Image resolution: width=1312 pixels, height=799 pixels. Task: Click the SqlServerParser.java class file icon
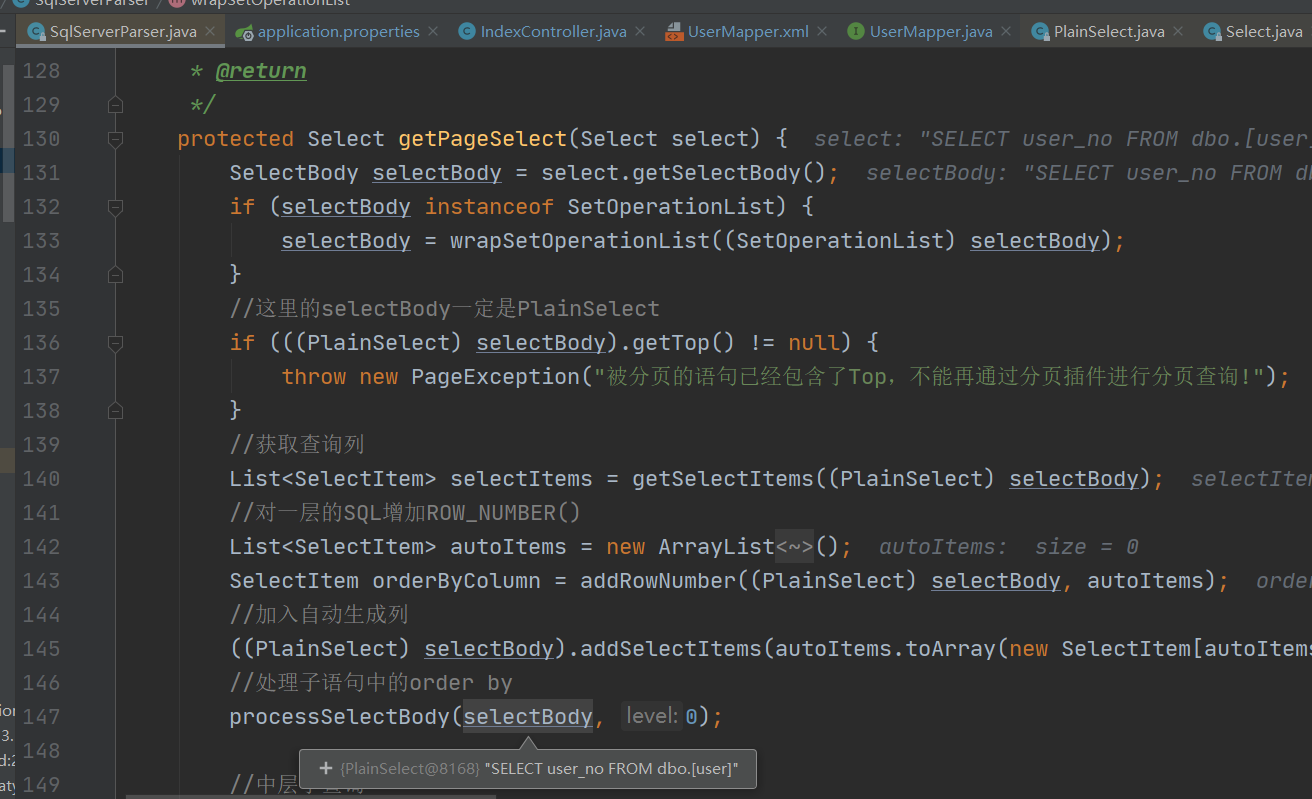click(x=38, y=32)
